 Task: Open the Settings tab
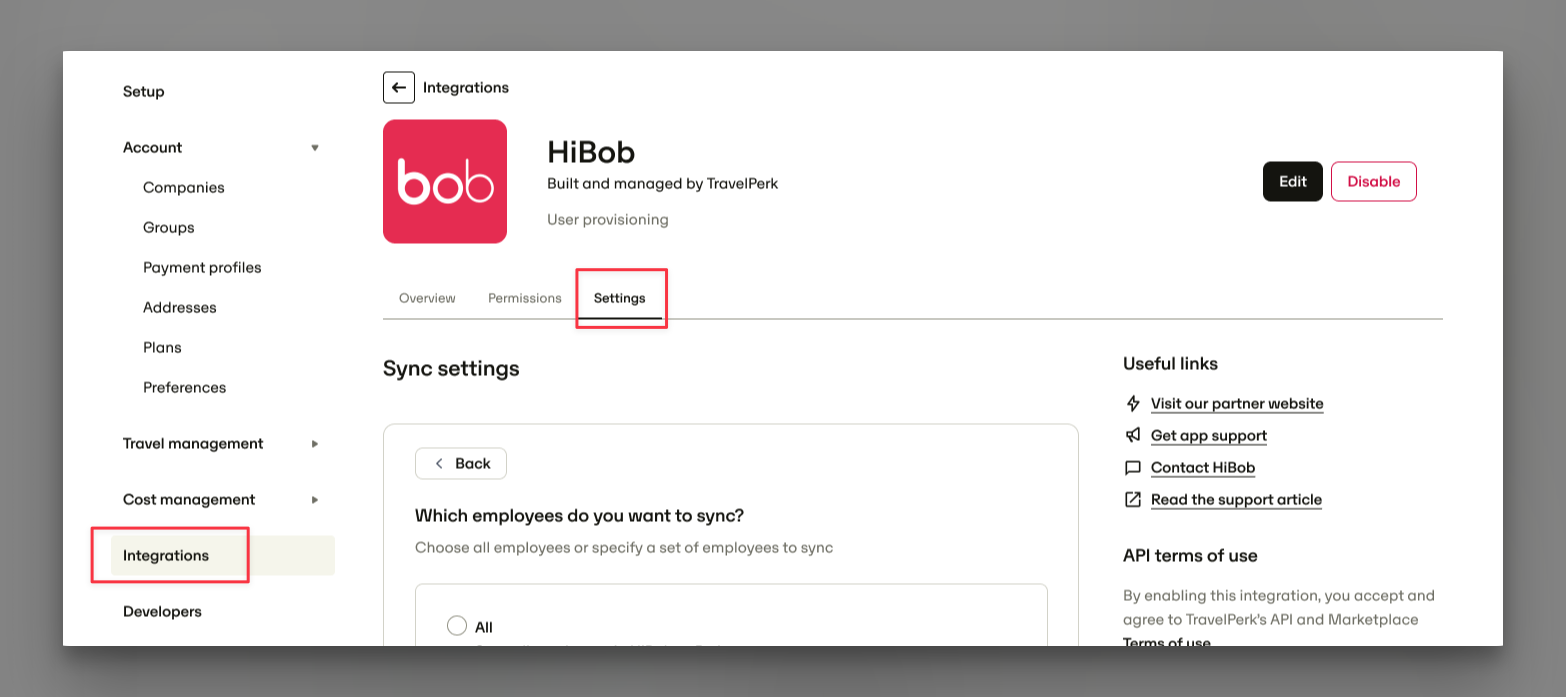point(620,298)
